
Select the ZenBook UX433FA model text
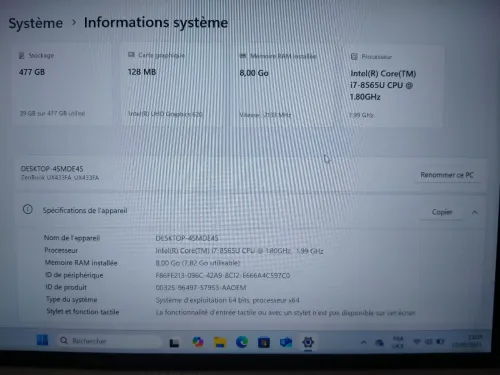(x=60, y=178)
